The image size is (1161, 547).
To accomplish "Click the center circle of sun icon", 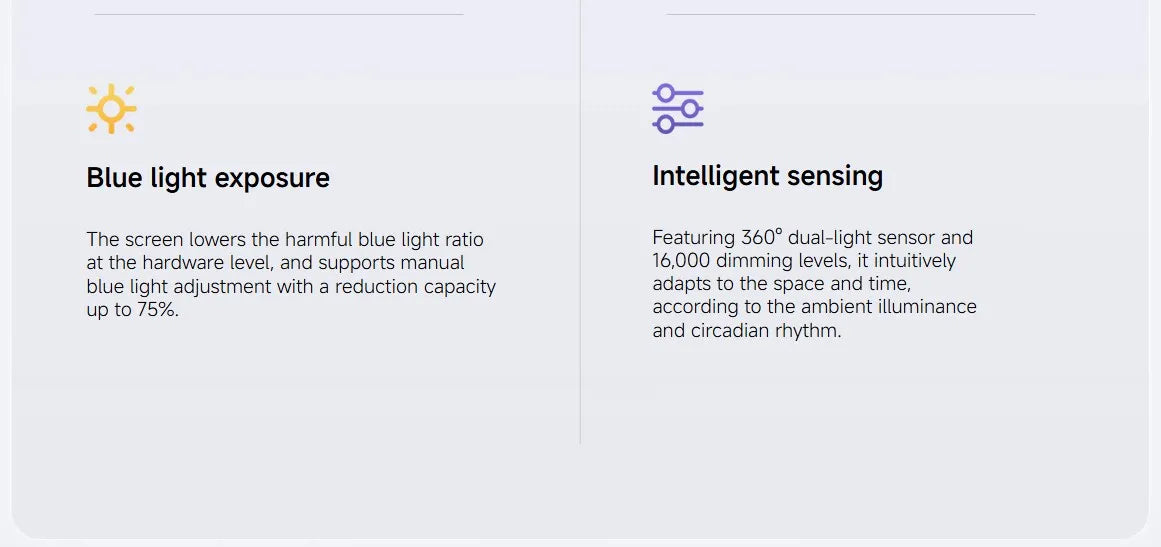I will pyautogui.click(x=111, y=109).
